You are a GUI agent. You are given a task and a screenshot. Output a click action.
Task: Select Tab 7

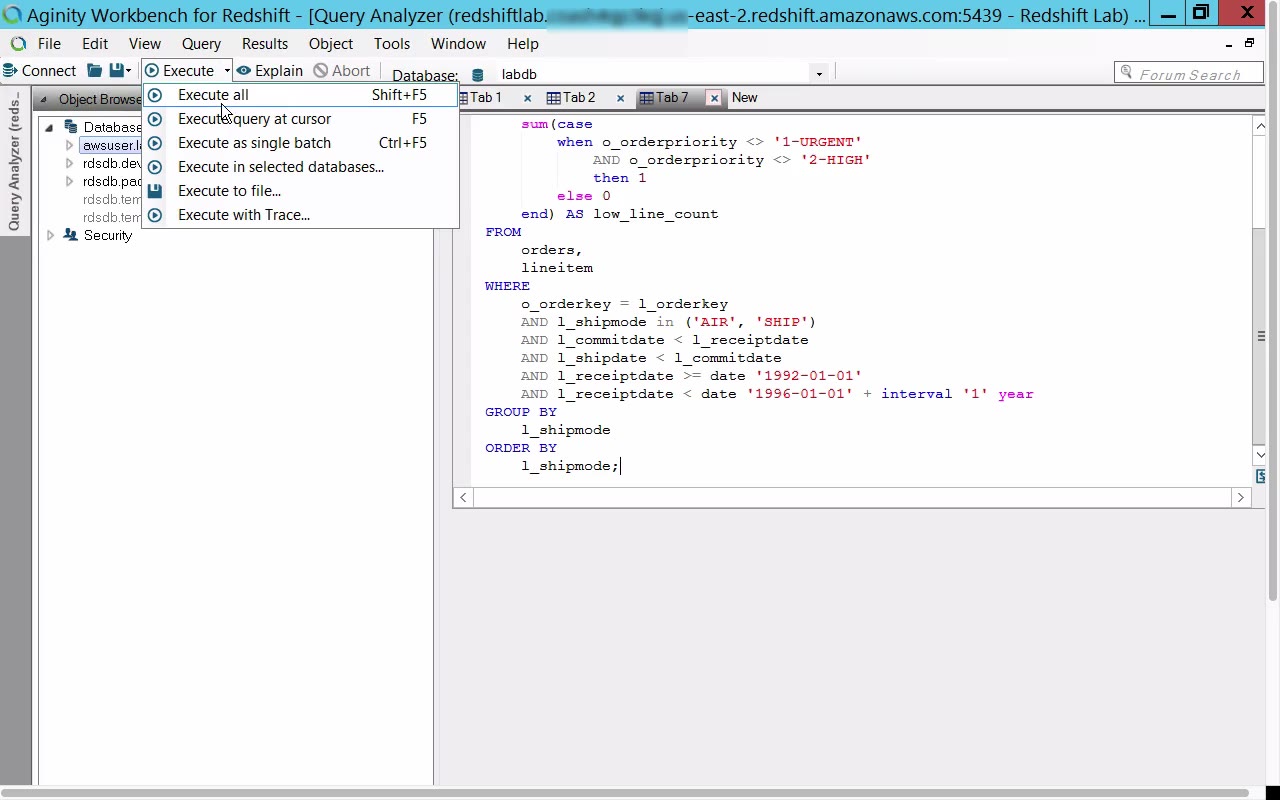tap(665, 98)
